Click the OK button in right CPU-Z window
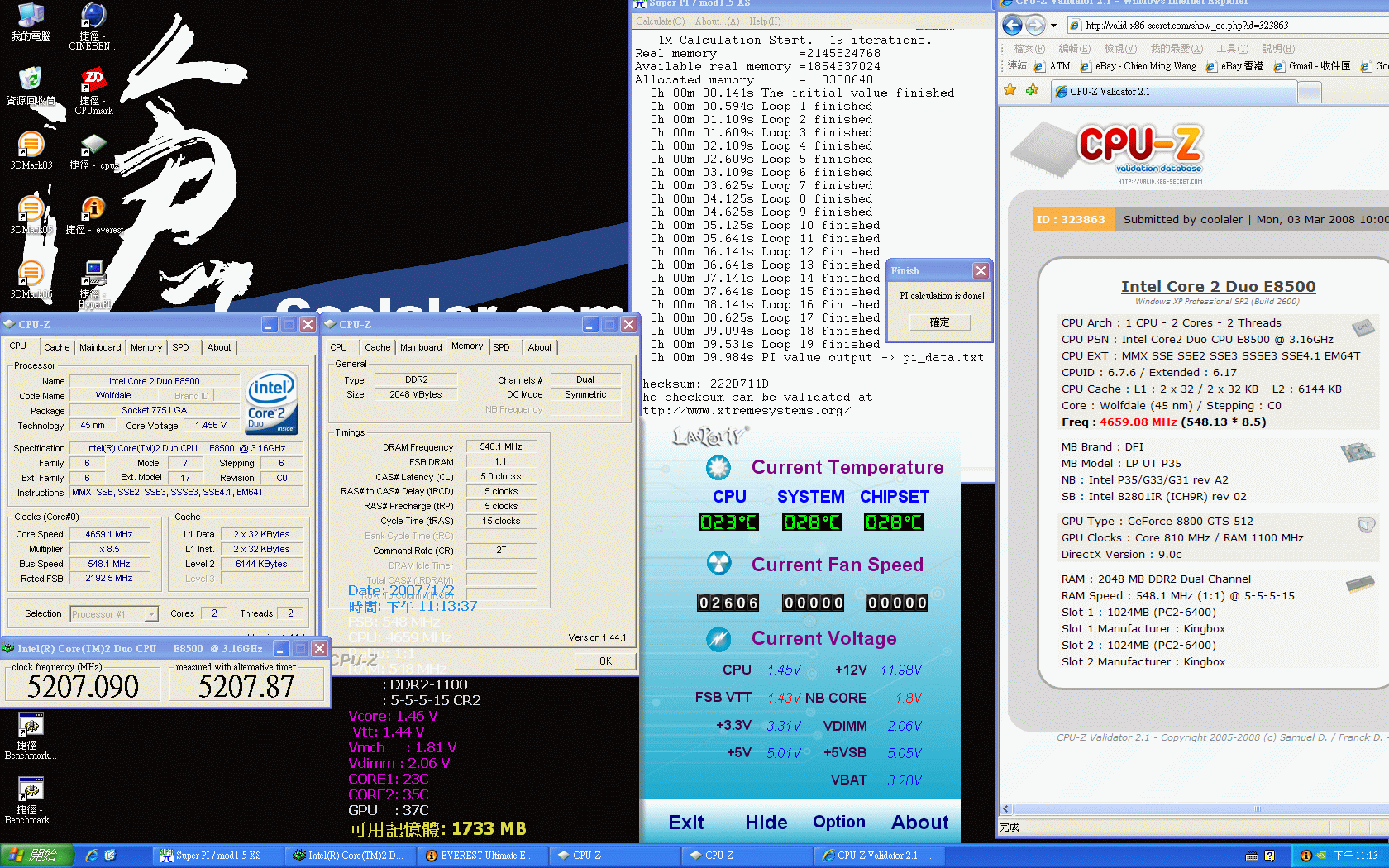 605,661
